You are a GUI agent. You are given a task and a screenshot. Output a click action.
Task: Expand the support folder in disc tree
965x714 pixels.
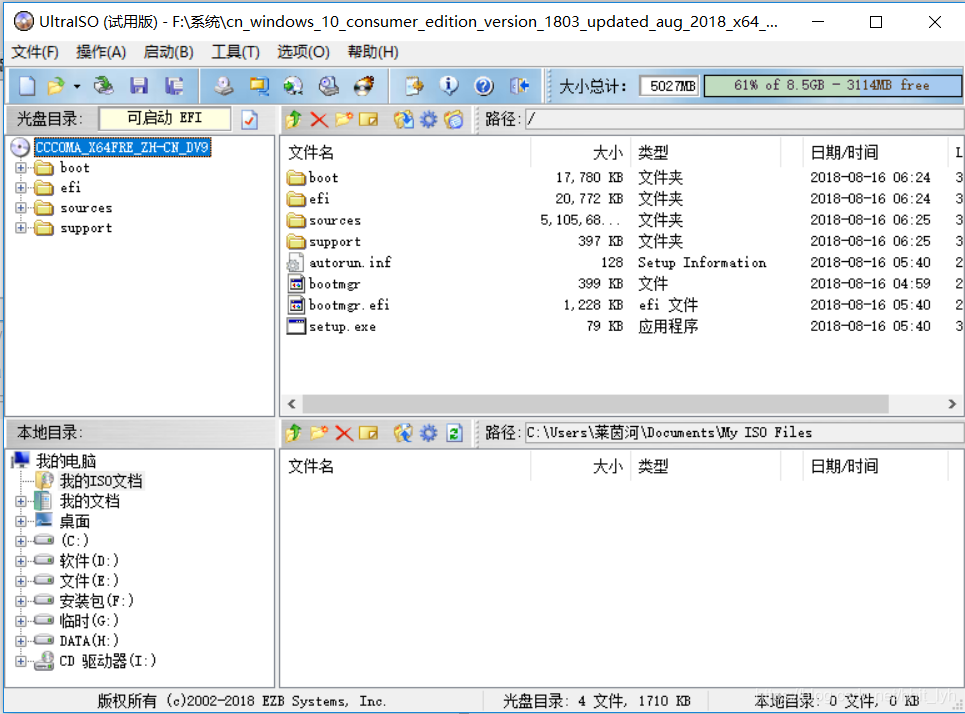tap(21, 228)
